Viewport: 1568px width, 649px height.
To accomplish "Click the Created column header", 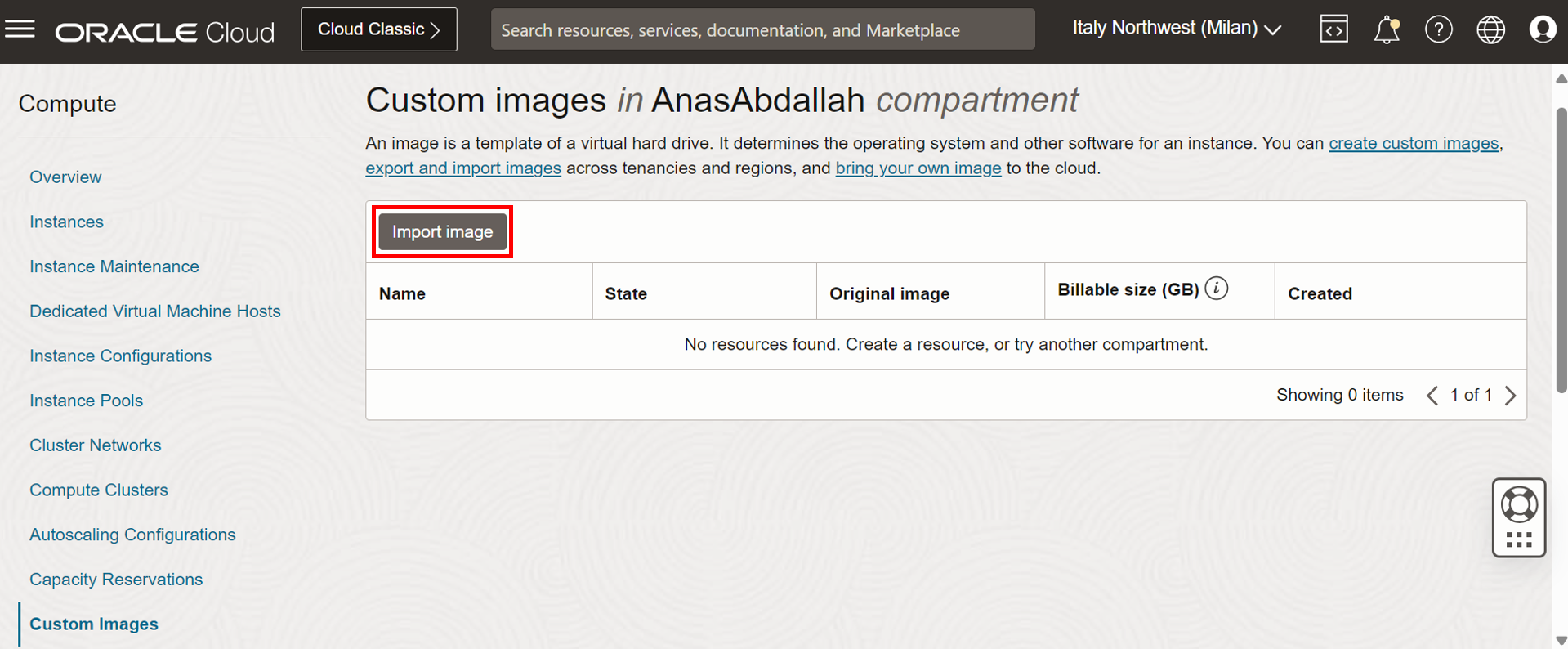I will coord(1400,291).
